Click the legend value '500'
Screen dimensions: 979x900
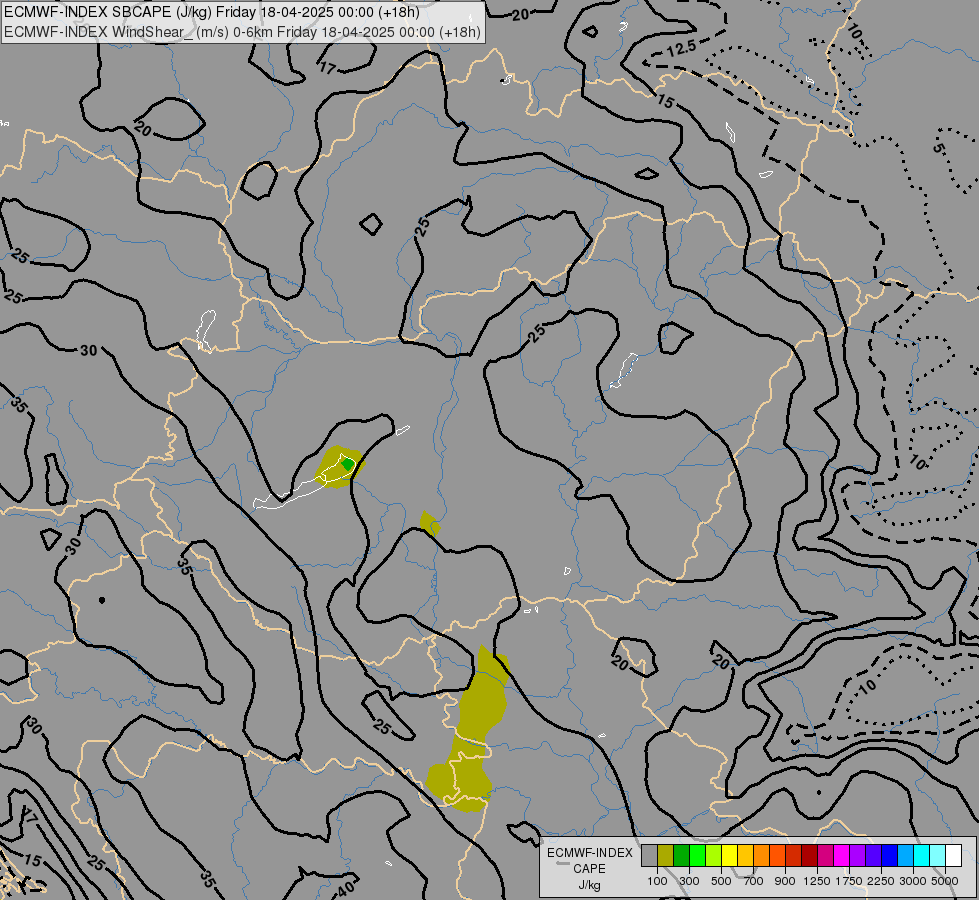pyautogui.click(x=721, y=881)
